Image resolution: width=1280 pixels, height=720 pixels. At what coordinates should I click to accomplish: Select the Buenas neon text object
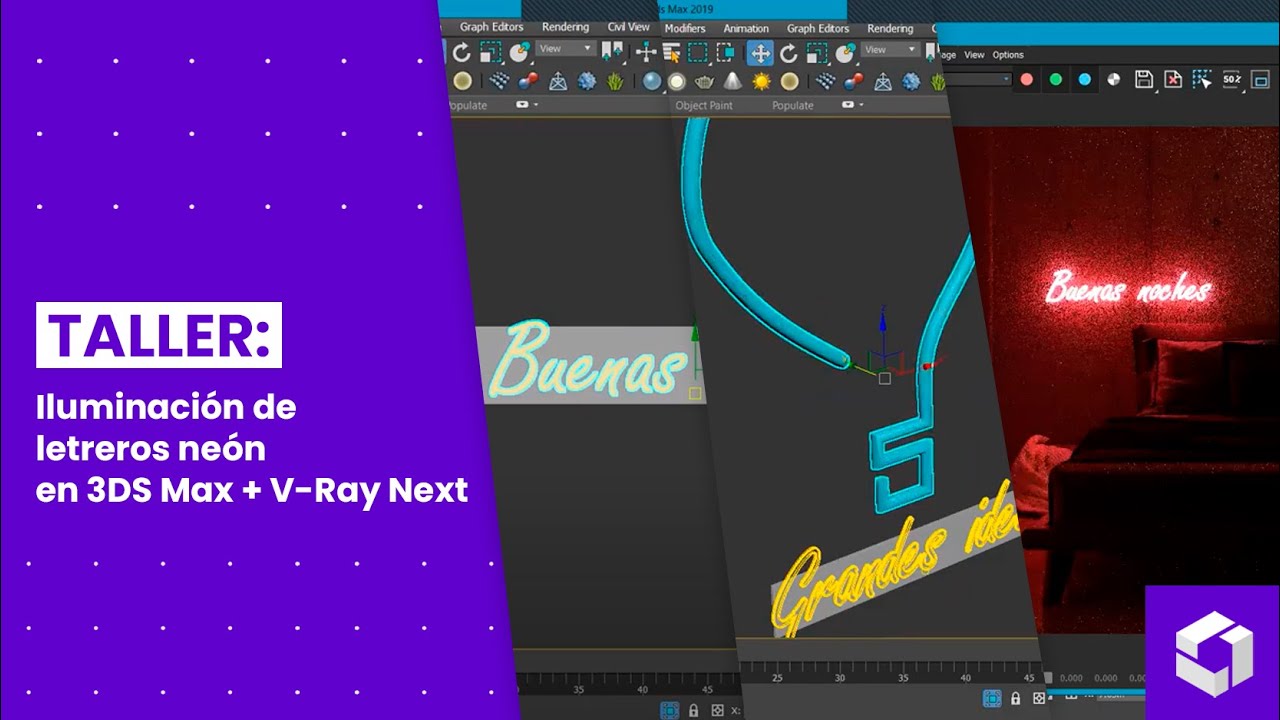tap(590, 361)
